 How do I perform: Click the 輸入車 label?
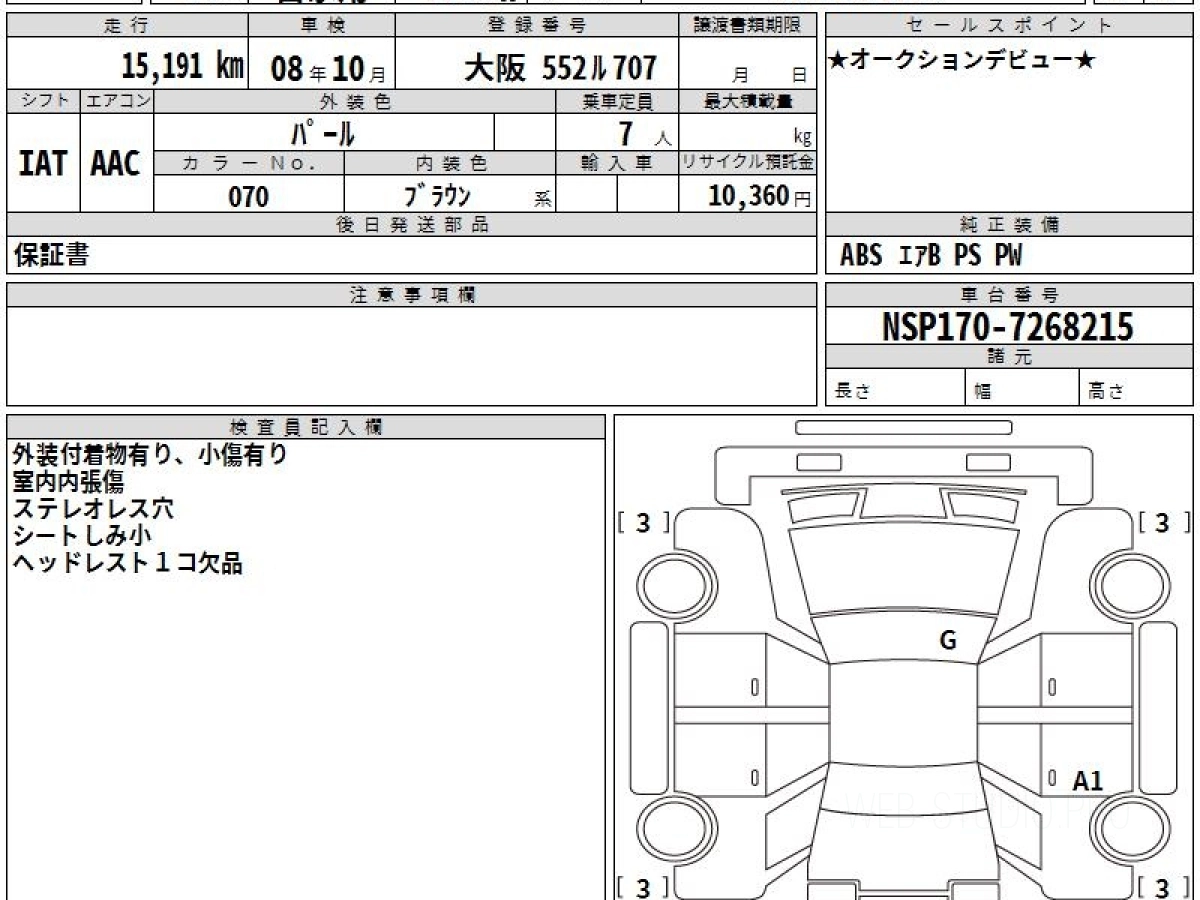click(617, 163)
